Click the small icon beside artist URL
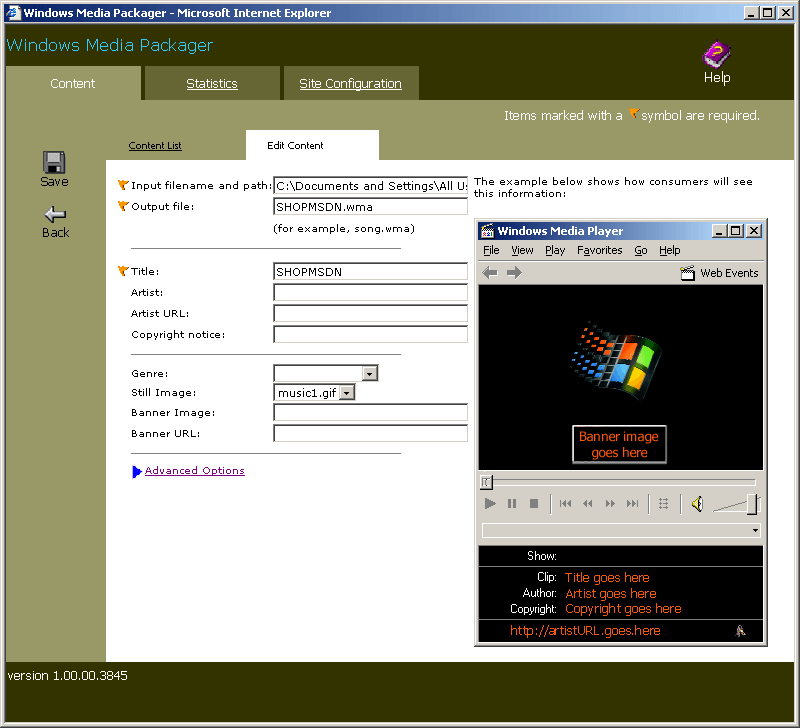Screen dimensions: 800x728 740,631
